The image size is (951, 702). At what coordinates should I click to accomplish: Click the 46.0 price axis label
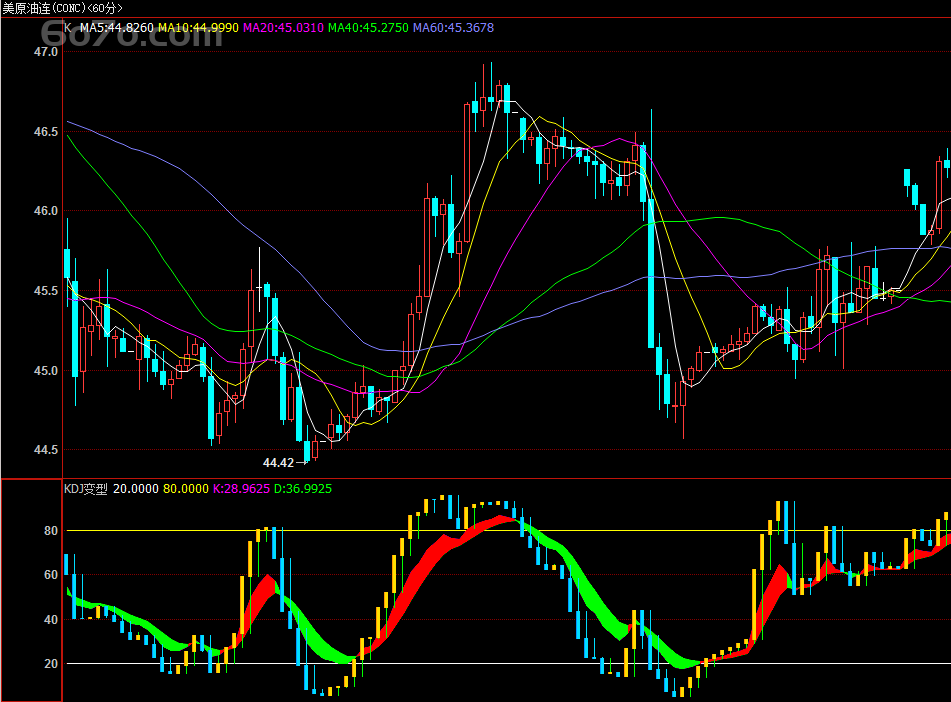point(46,211)
